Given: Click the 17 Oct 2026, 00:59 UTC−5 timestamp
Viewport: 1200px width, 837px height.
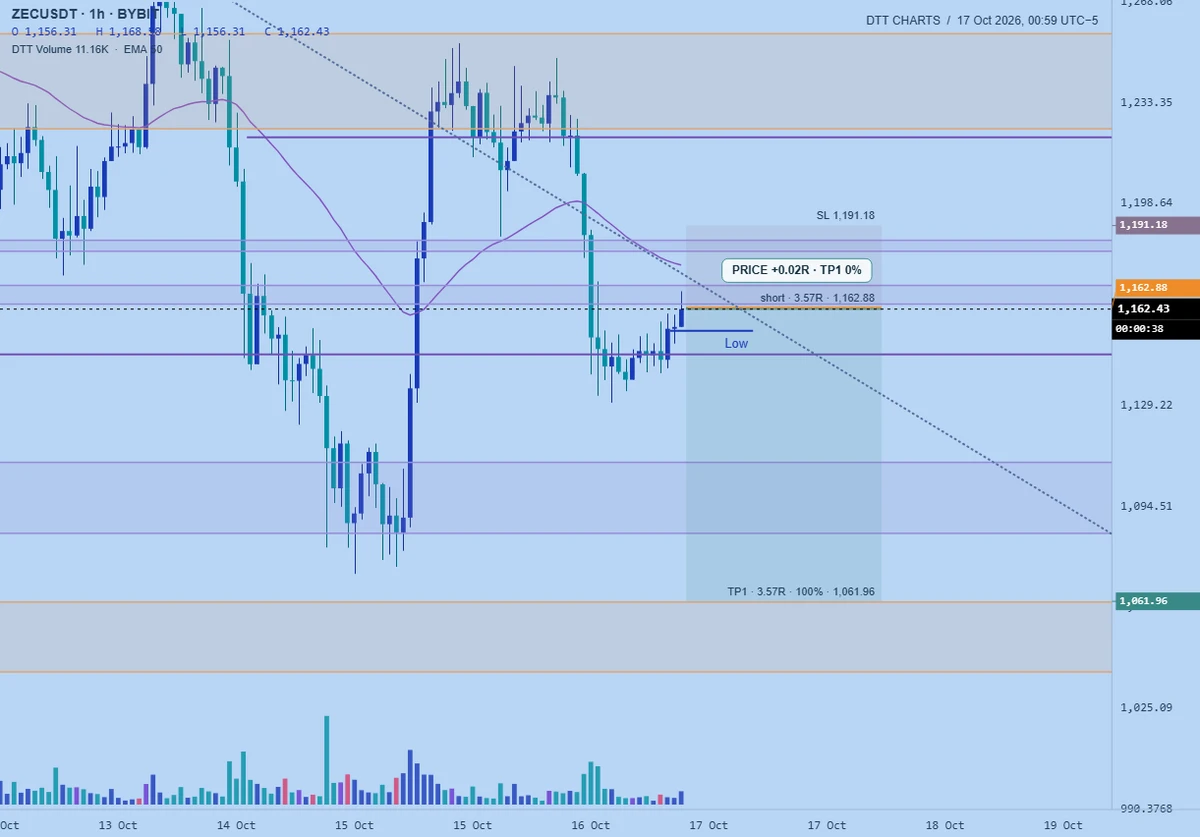Looking at the screenshot, I should tap(1027, 21).
